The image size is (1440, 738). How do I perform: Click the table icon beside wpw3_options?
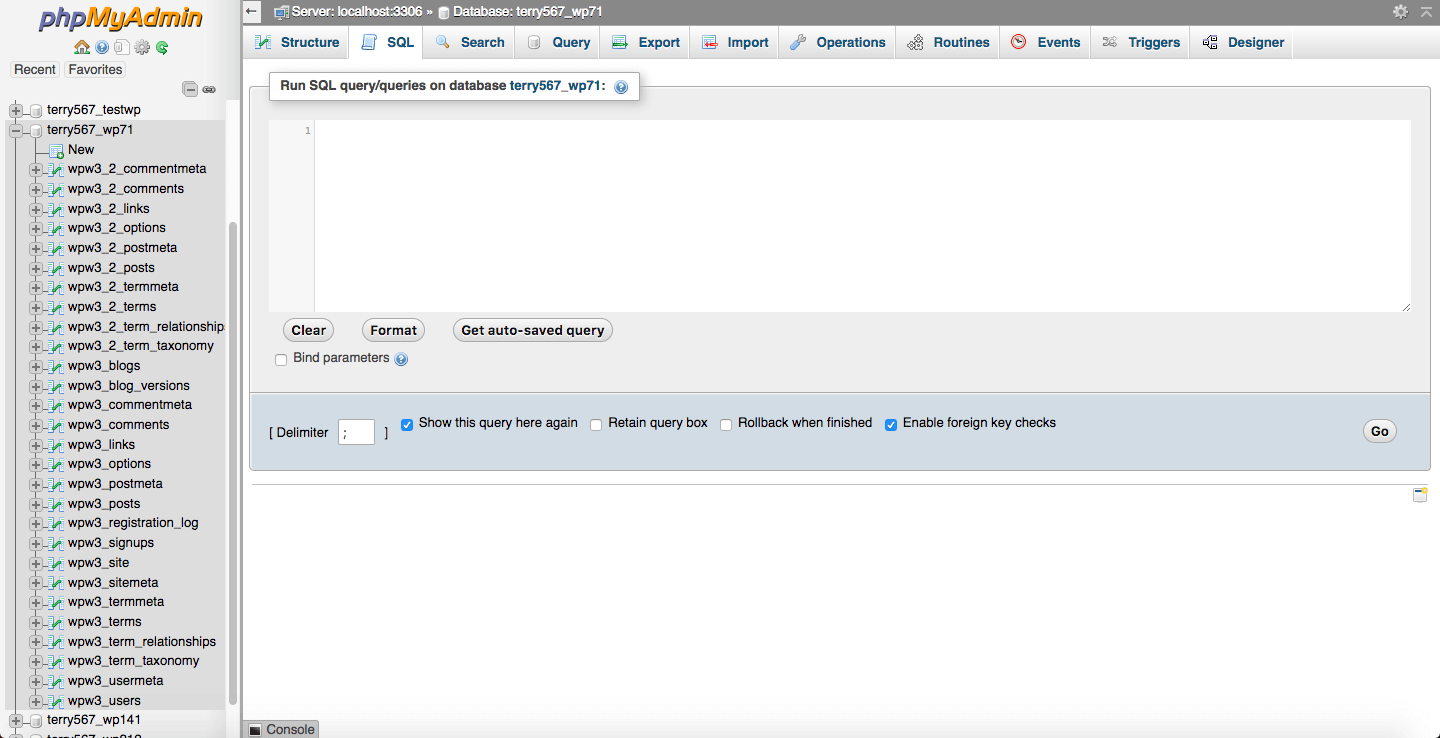[x=56, y=464]
